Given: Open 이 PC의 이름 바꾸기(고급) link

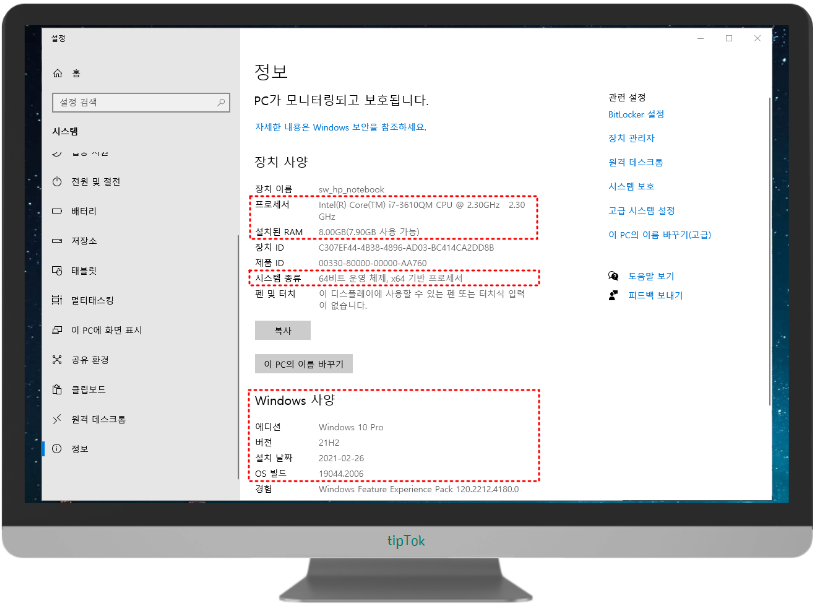Looking at the screenshot, I should [x=659, y=235].
